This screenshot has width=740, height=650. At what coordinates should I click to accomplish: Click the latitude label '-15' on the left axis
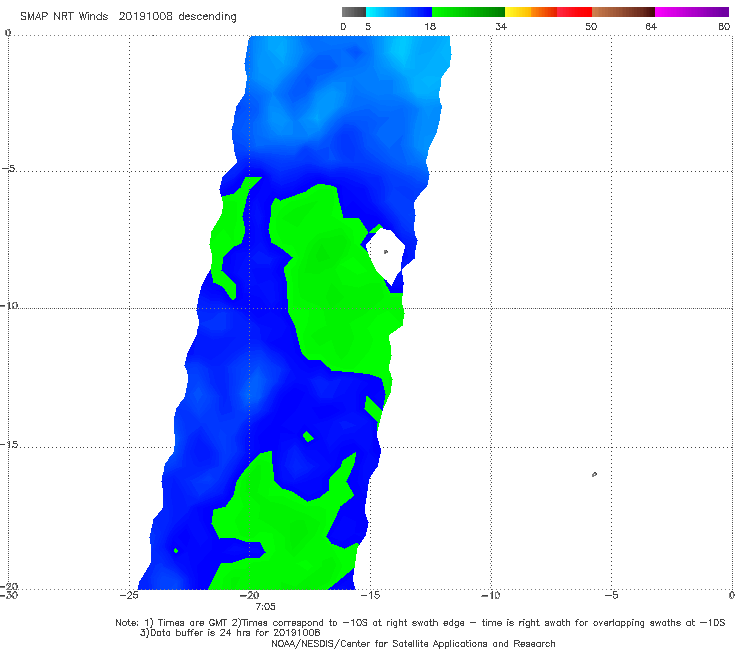[x=9, y=445]
